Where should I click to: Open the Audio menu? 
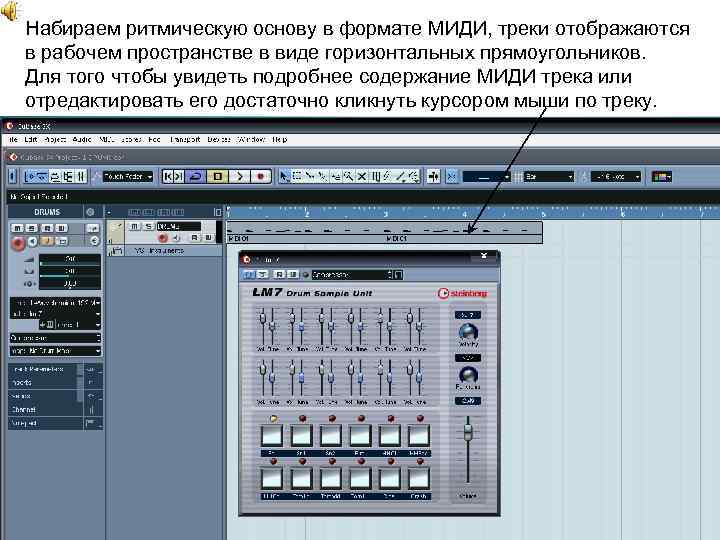pos(82,140)
